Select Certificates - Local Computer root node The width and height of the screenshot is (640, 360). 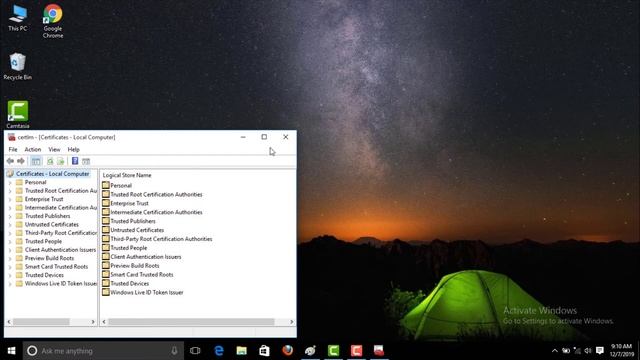[x=52, y=174]
